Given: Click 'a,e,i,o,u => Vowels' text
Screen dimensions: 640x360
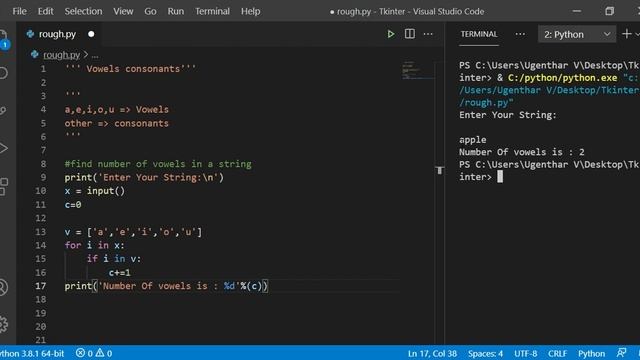Looking at the screenshot, I should click(116, 109).
